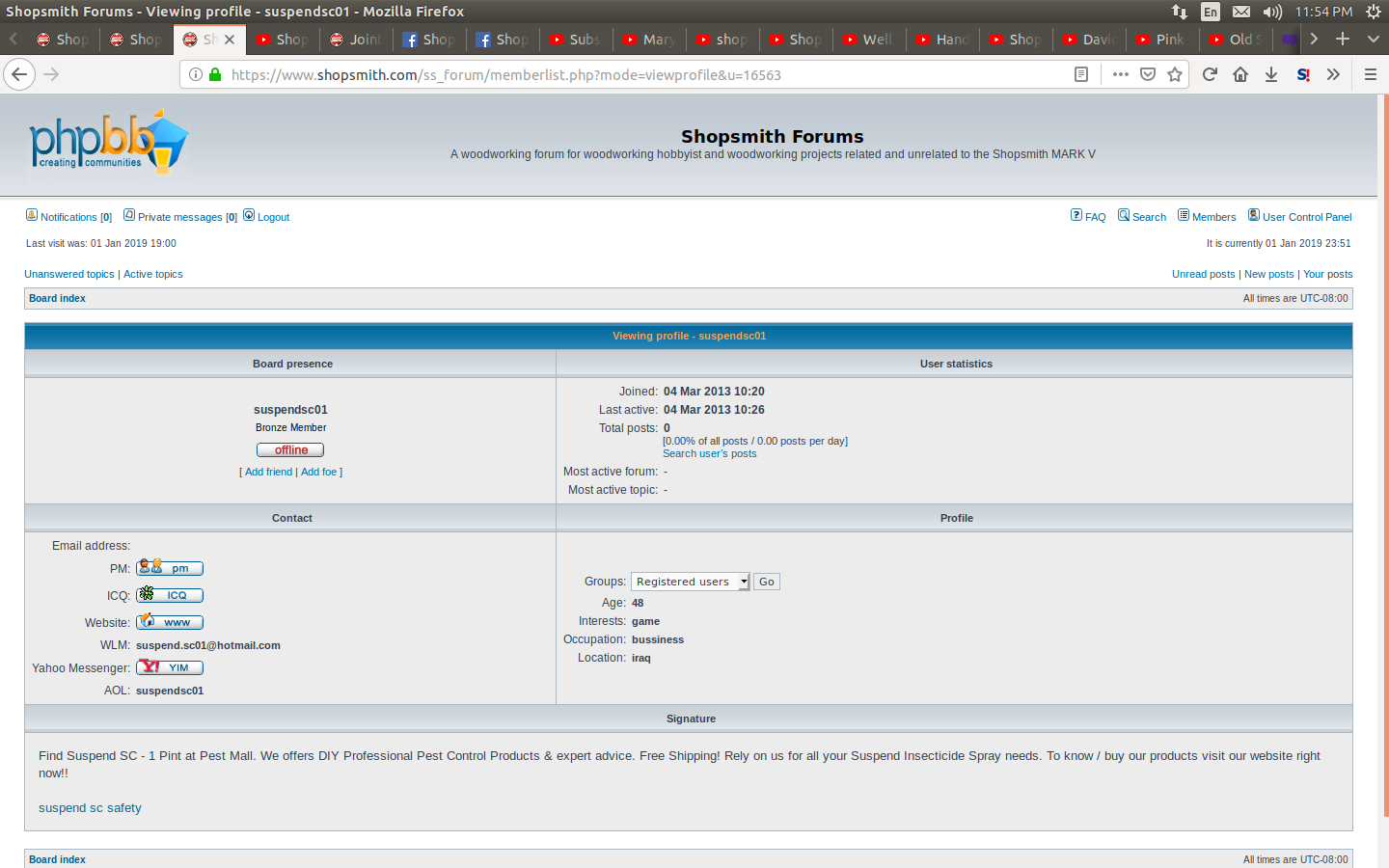Save to Pocket icon in address bar

(1148, 74)
